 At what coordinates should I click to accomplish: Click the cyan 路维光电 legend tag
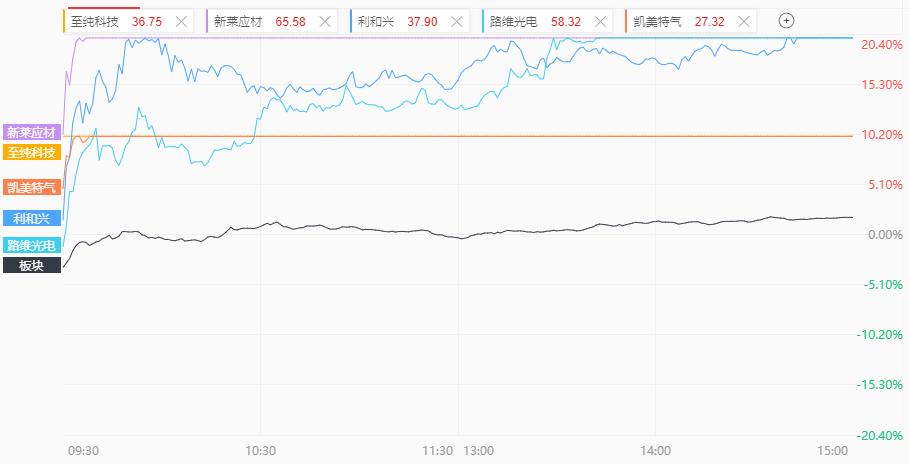click(x=33, y=245)
